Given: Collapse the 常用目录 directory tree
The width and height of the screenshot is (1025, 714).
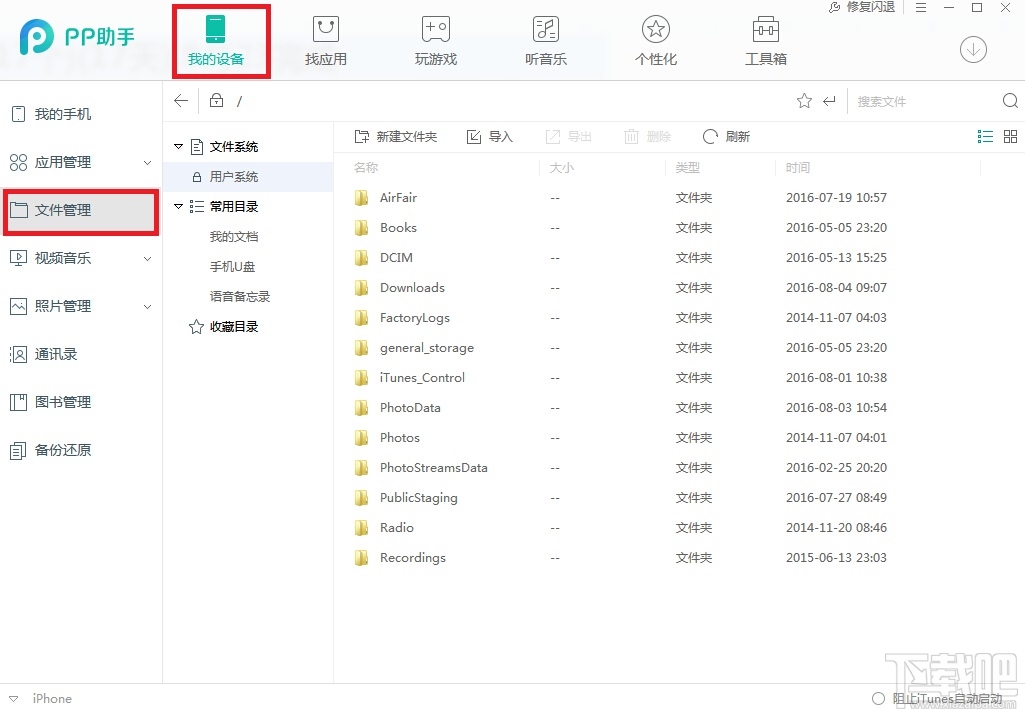Looking at the screenshot, I should (180, 206).
